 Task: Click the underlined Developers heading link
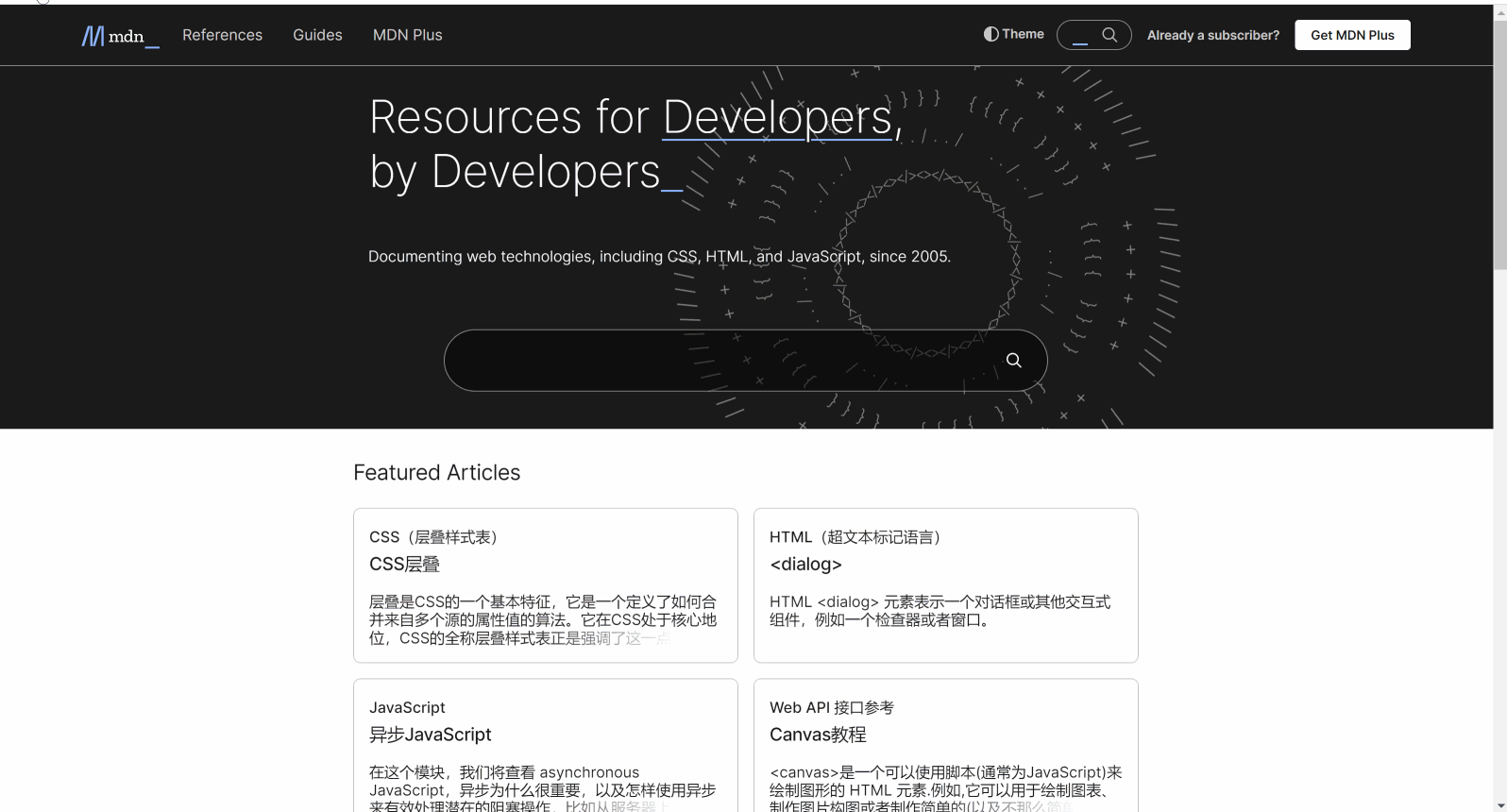pyautogui.click(x=778, y=118)
